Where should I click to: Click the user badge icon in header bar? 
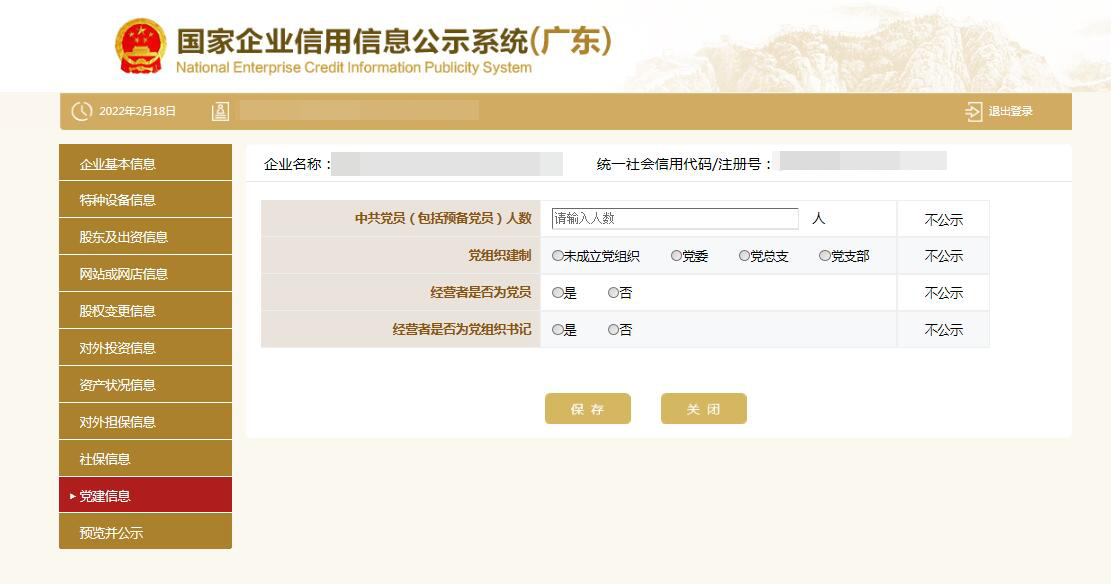pos(220,111)
